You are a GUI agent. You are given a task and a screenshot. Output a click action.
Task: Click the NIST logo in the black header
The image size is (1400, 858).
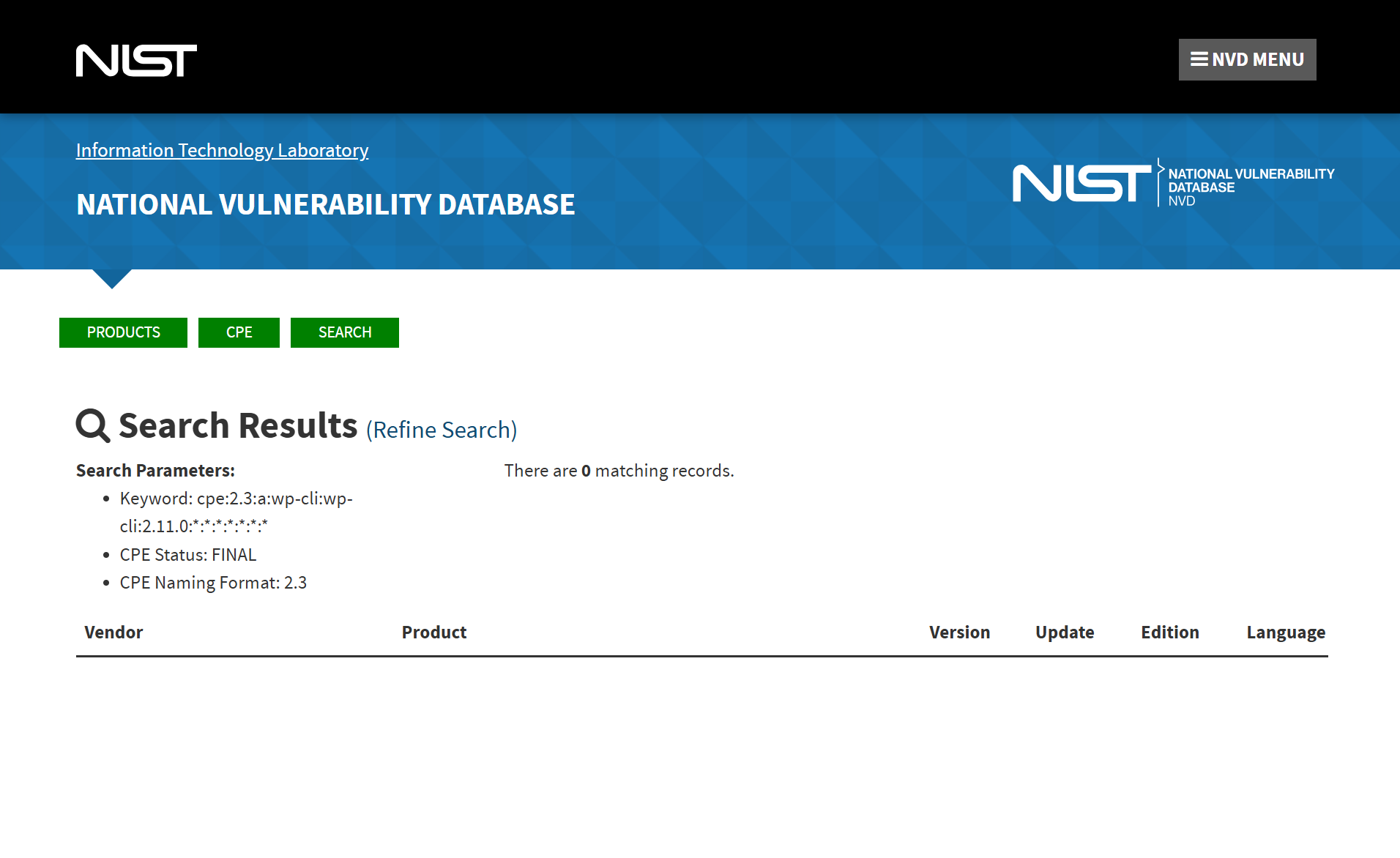136,60
